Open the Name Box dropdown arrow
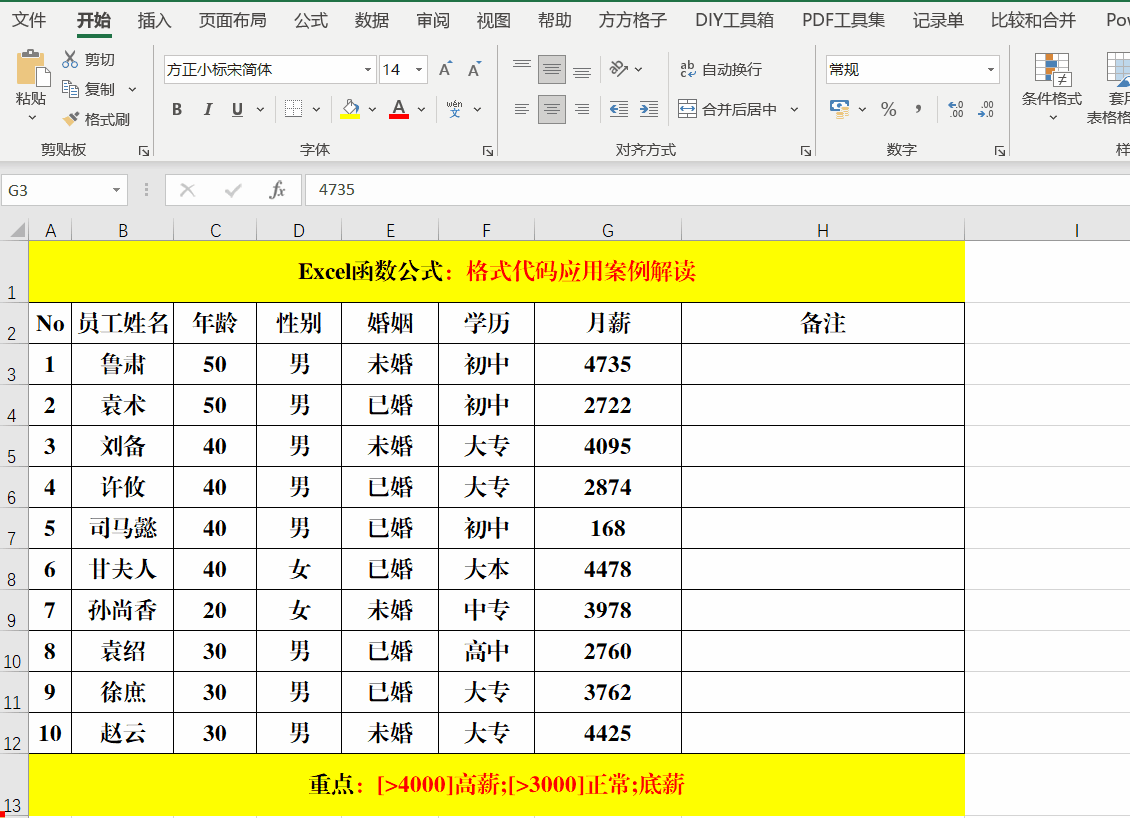This screenshot has height=818, width=1130. 116,190
